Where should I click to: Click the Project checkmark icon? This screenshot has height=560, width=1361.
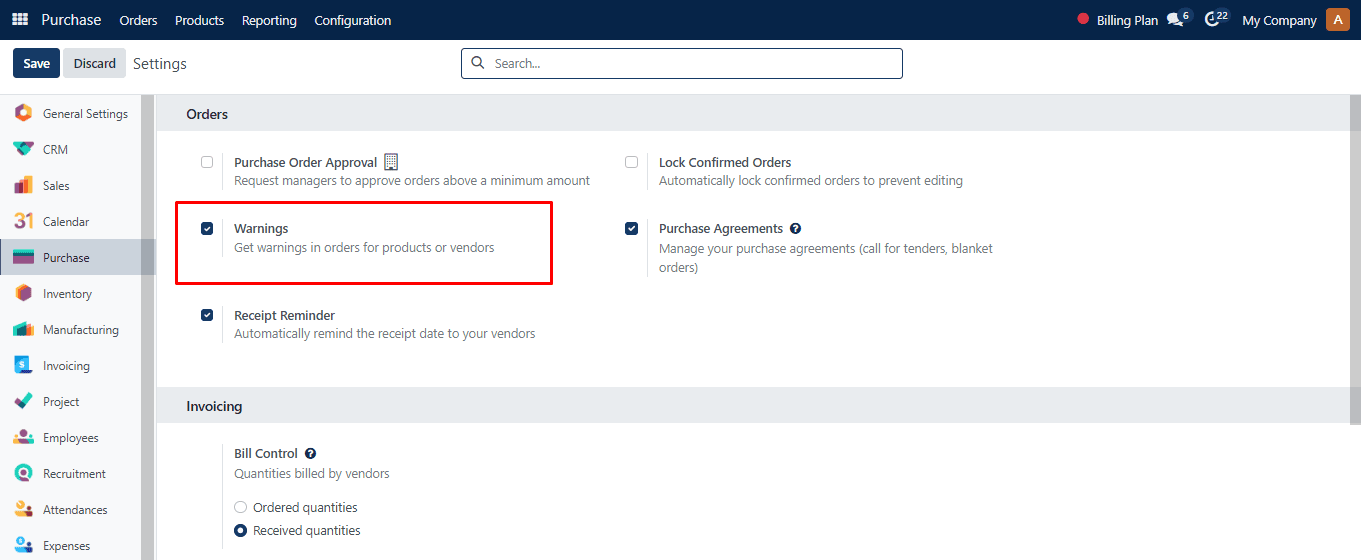[23, 401]
